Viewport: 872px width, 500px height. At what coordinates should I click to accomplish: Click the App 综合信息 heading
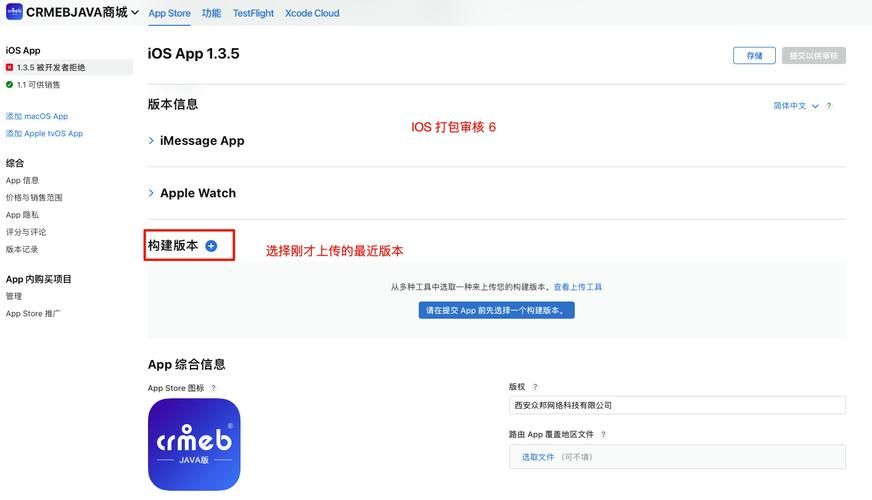pyautogui.click(x=186, y=365)
